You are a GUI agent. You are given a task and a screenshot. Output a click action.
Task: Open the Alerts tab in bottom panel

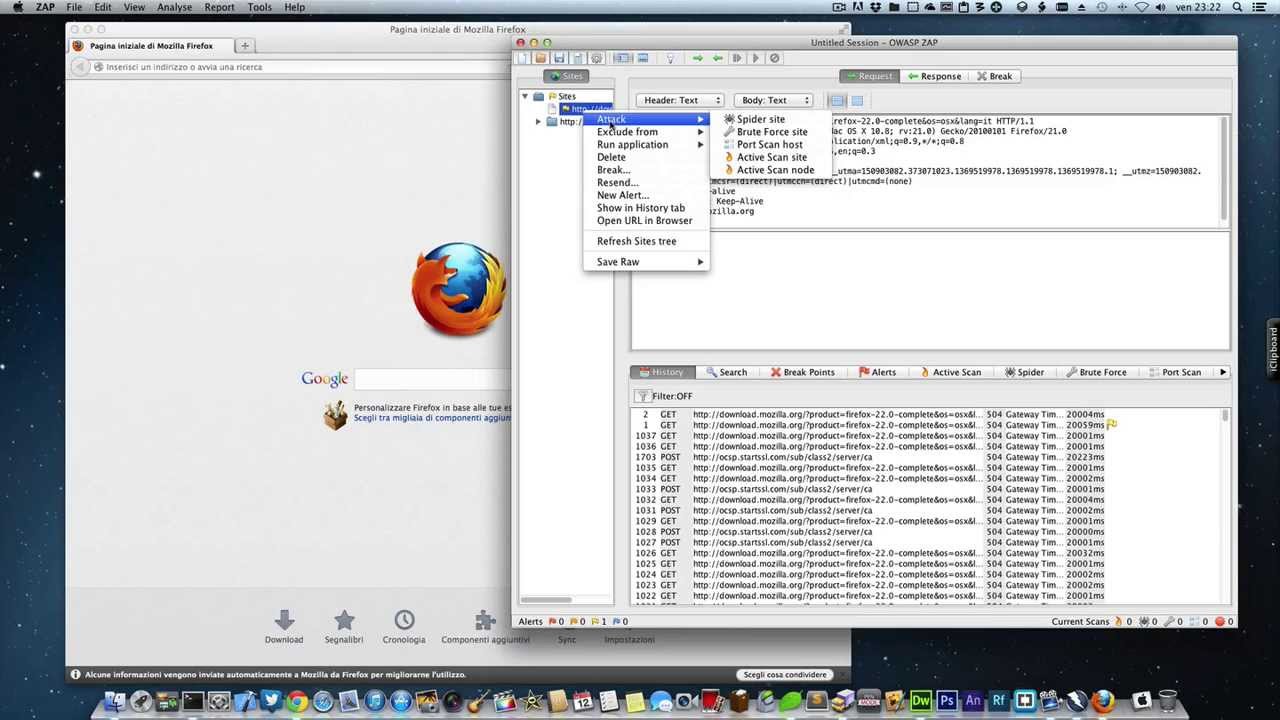877,372
